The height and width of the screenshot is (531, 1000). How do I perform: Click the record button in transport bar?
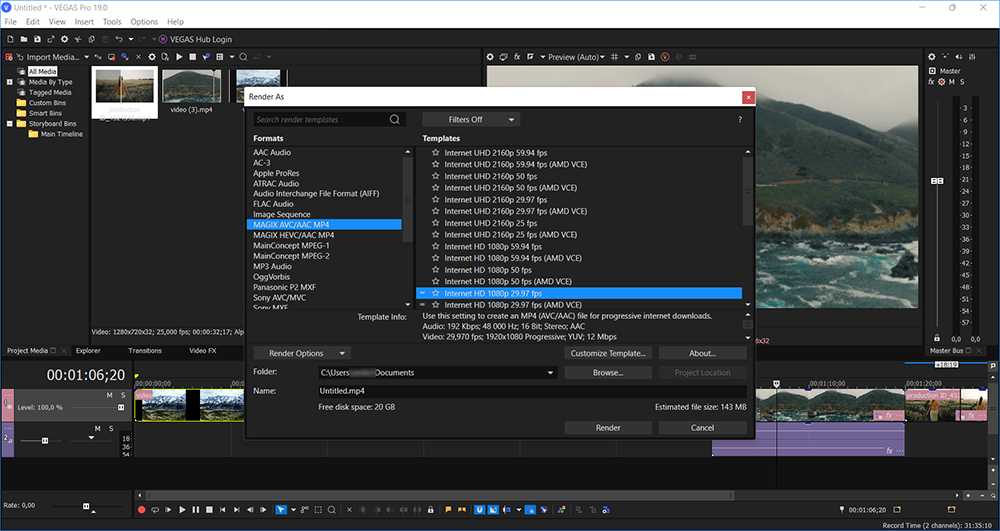(141, 510)
